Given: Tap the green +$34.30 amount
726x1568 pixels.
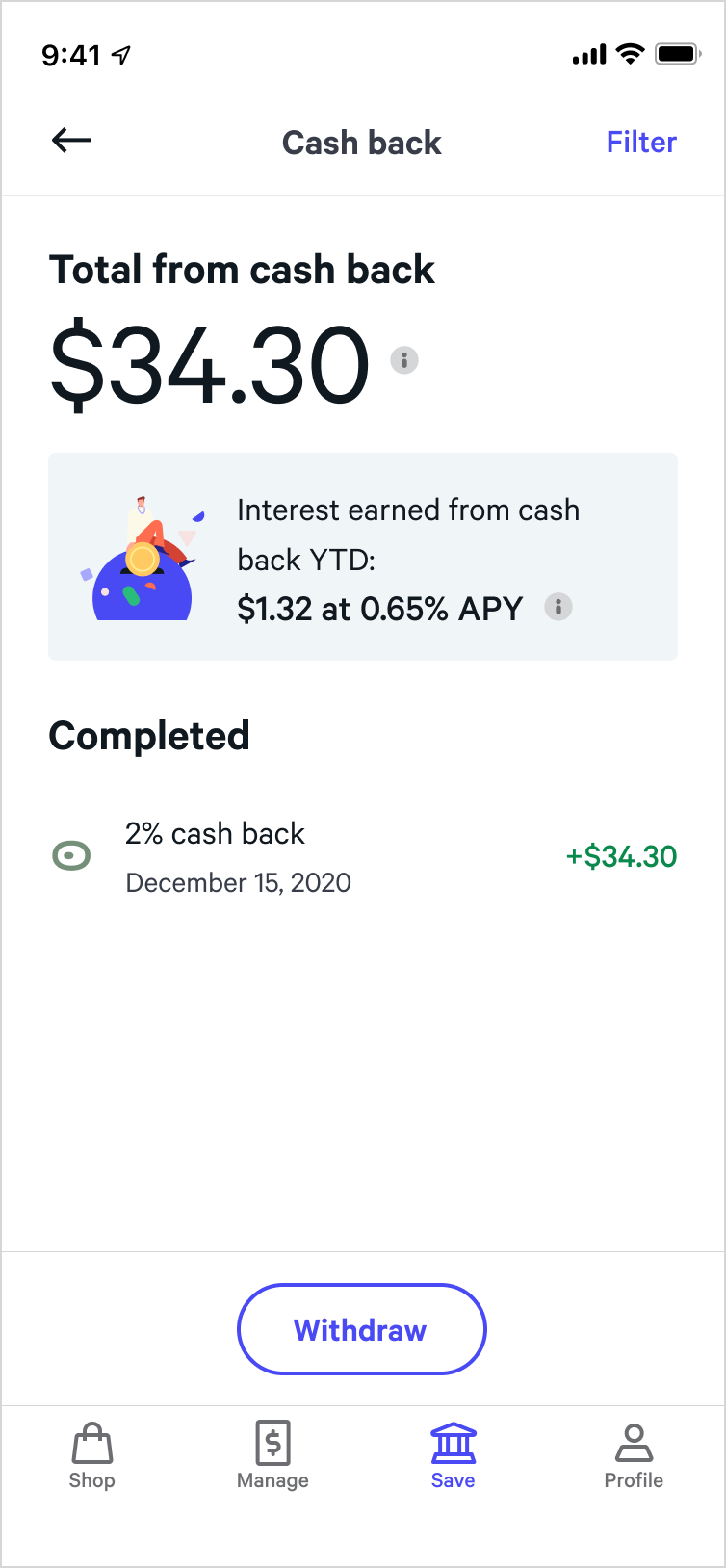Looking at the screenshot, I should point(621,856).
